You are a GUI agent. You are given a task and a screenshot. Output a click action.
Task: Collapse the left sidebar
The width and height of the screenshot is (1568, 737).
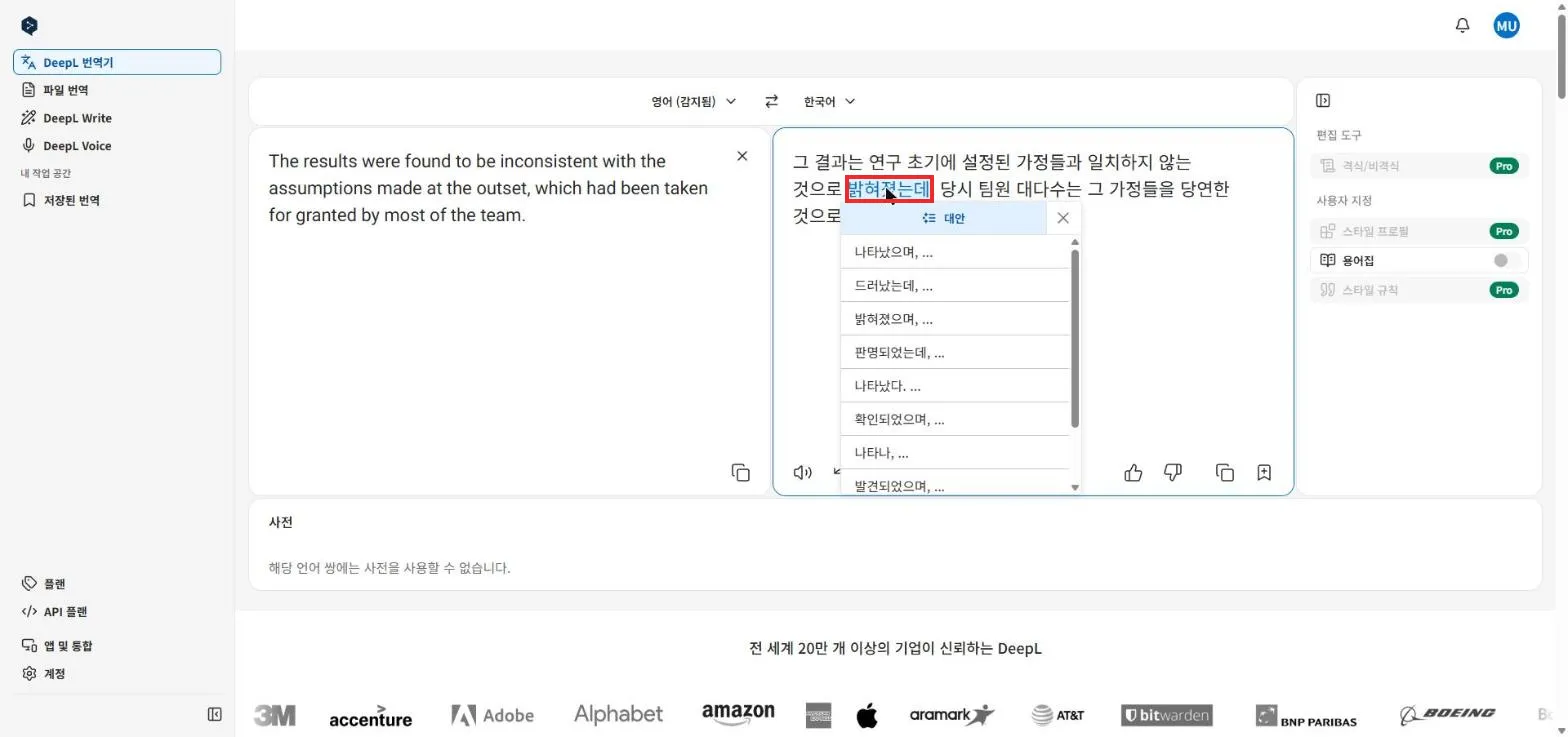[x=214, y=714]
